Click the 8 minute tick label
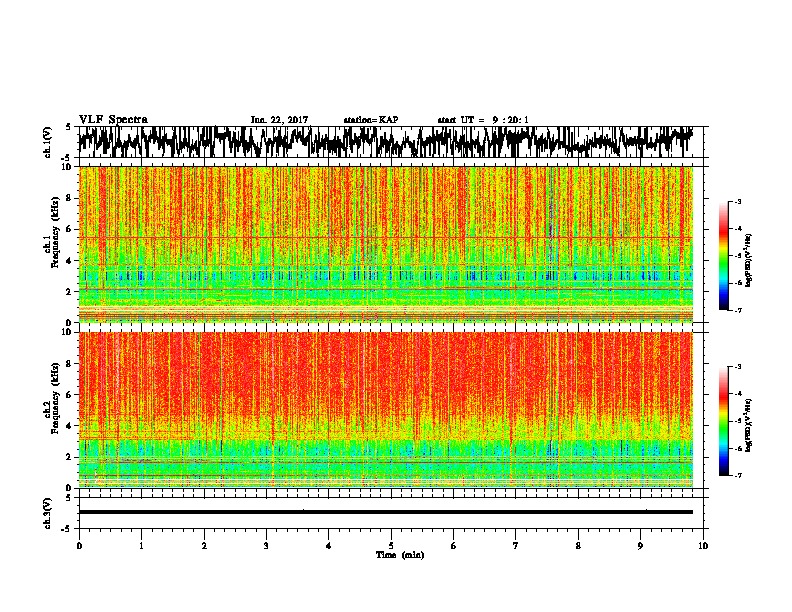This screenshot has height=612, width=792. (x=578, y=546)
